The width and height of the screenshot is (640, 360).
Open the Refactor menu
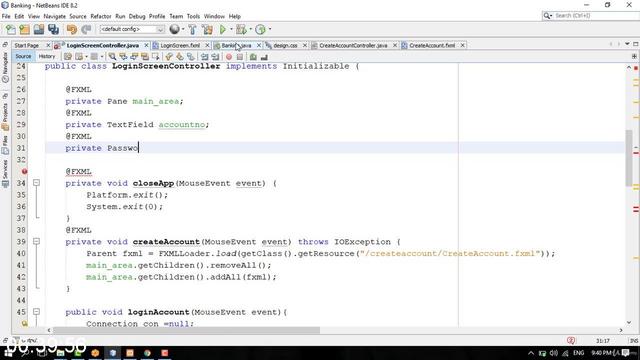(x=101, y=16)
